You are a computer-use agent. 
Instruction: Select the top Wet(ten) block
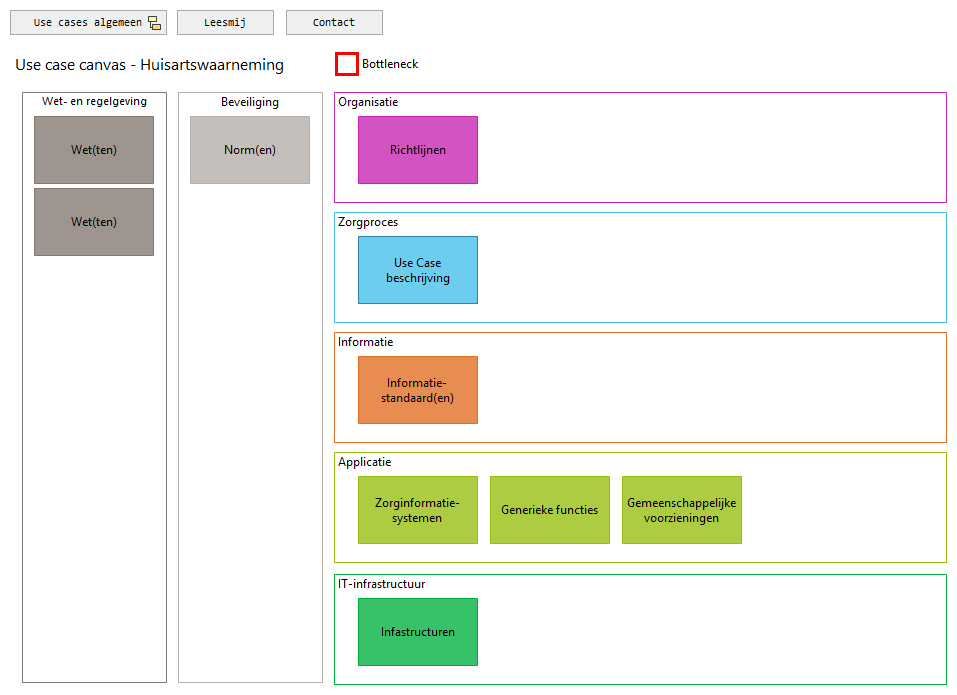[x=93, y=150]
